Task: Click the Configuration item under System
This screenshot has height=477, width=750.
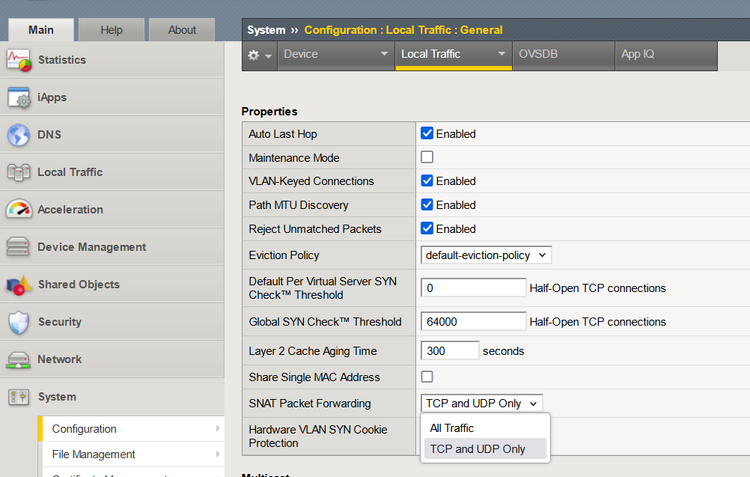Action: coord(84,429)
